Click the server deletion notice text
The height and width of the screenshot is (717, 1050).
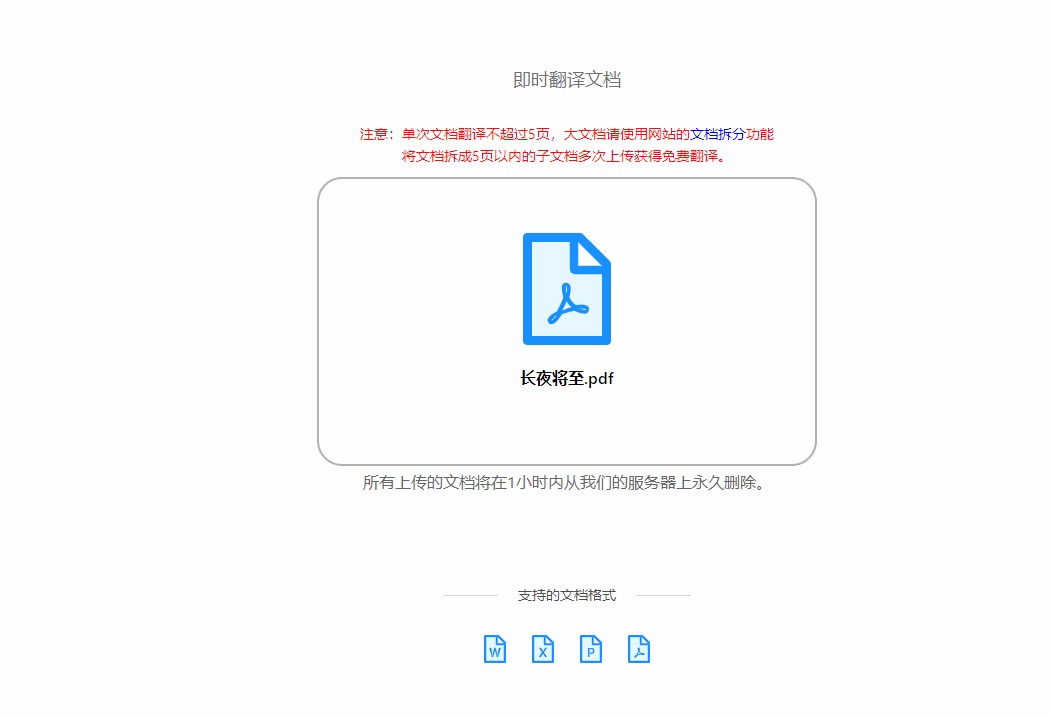[x=567, y=483]
